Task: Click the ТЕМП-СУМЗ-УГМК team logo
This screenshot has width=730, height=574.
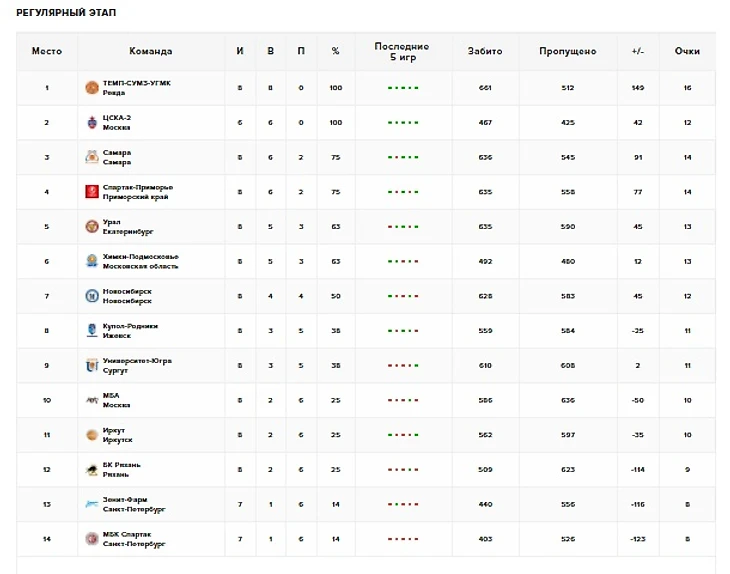Action: 92,88
